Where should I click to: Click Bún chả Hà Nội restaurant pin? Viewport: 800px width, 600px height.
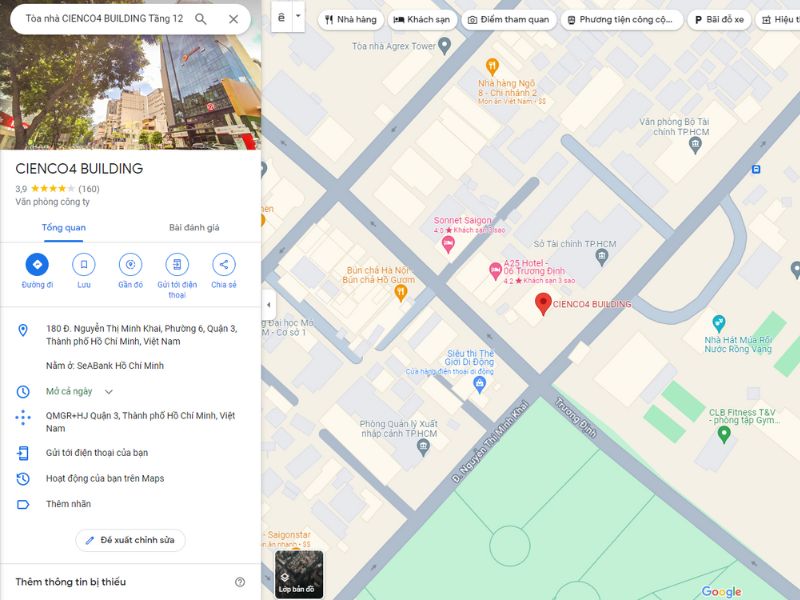[x=401, y=293]
